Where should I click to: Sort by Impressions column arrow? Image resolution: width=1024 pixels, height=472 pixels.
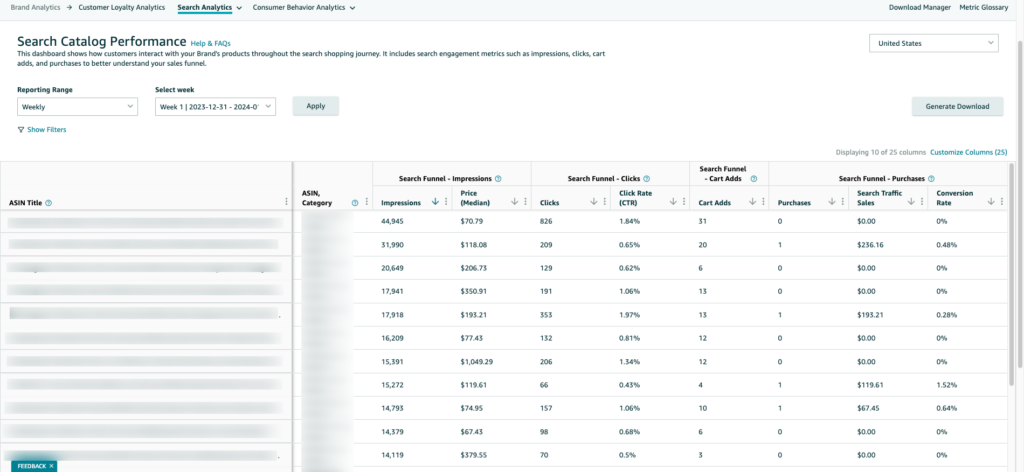(x=436, y=202)
